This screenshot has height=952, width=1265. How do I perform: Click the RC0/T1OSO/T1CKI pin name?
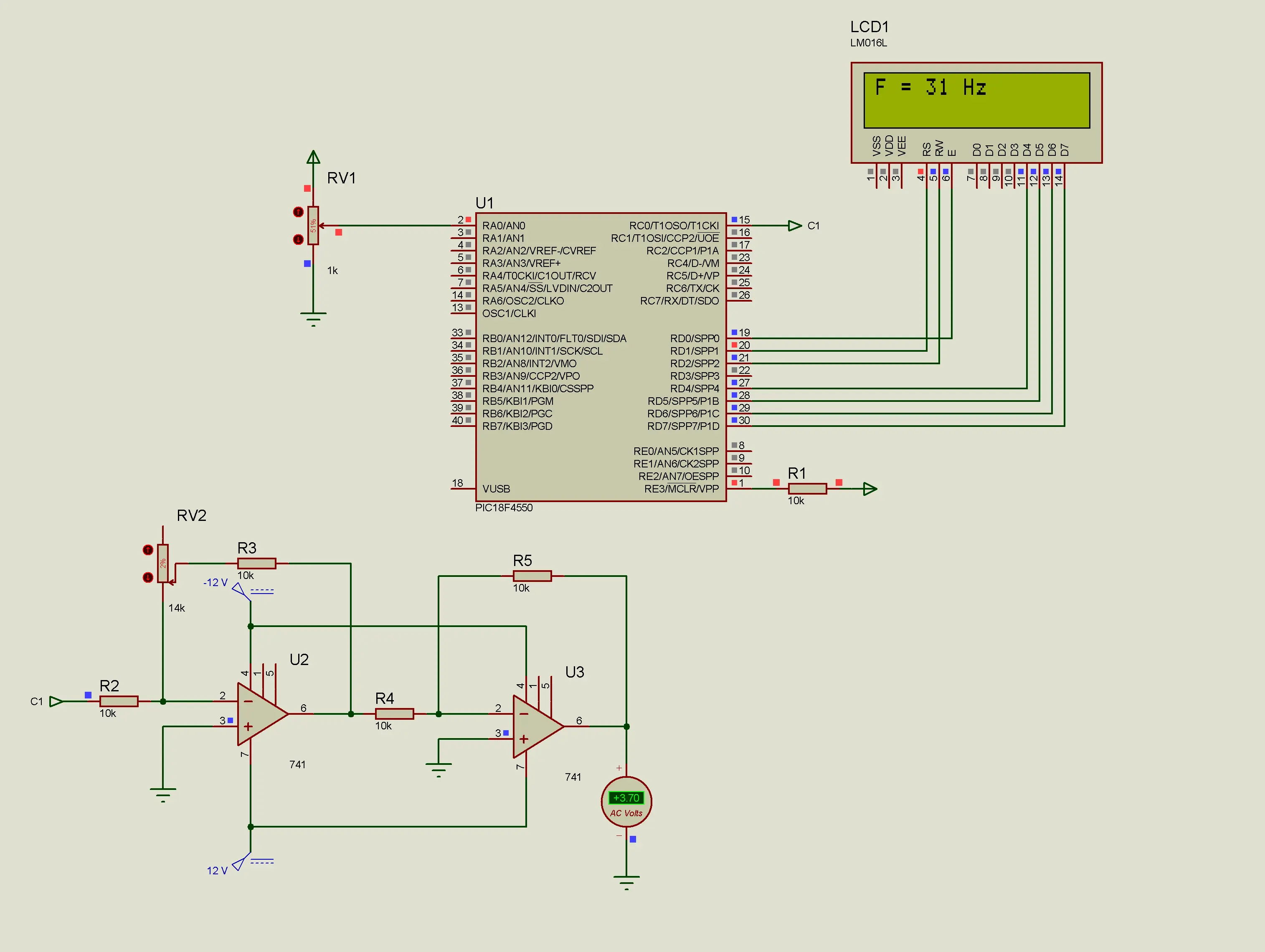[674, 226]
